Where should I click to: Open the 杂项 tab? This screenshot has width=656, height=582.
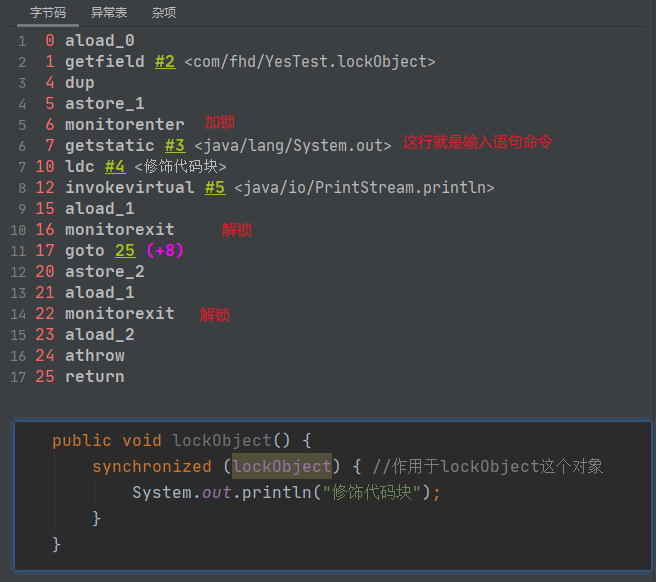tap(164, 13)
